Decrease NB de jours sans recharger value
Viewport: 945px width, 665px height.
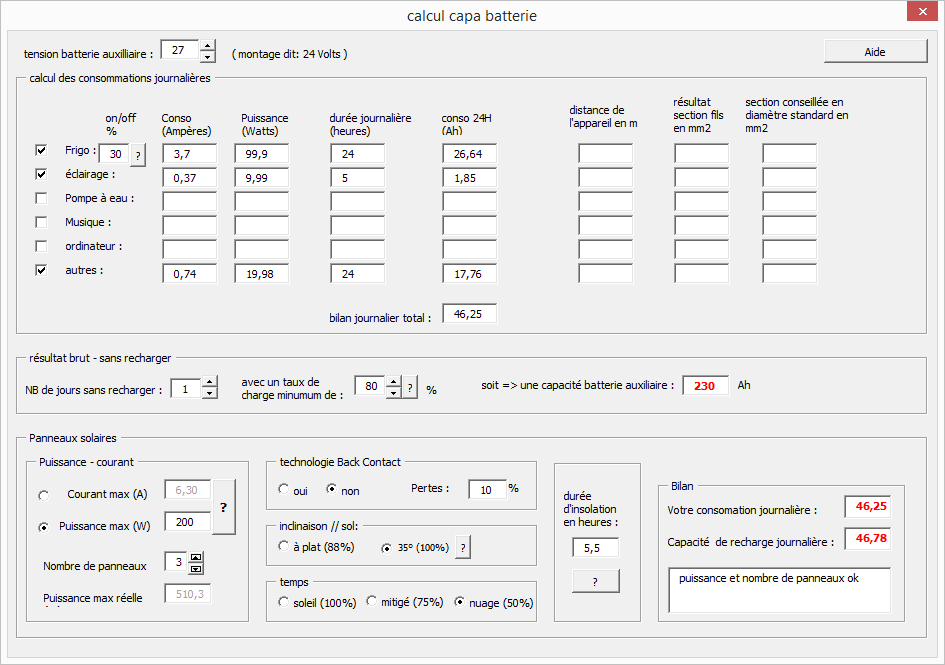coord(209,393)
